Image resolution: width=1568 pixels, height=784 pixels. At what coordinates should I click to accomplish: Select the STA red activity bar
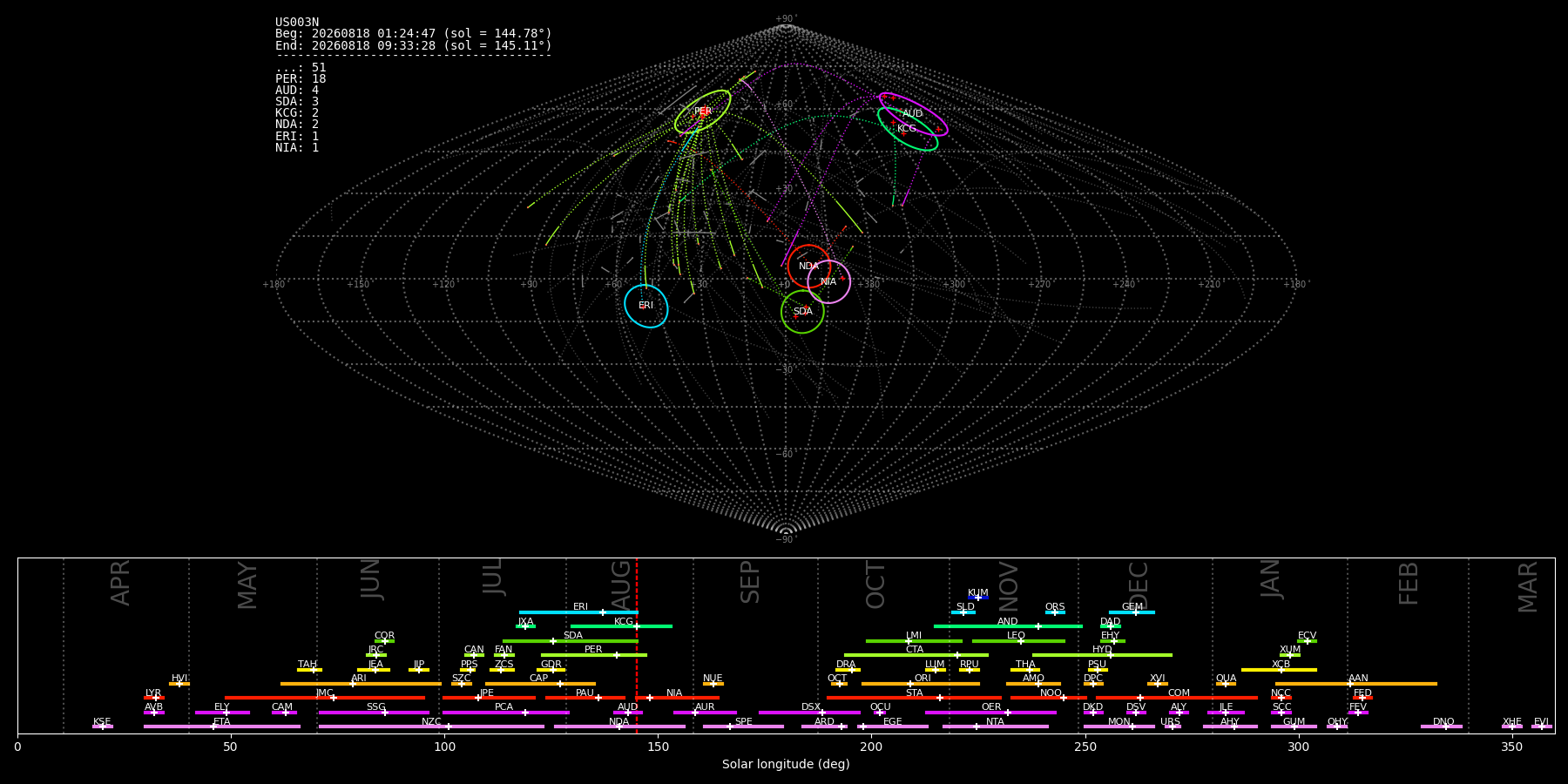click(x=914, y=698)
